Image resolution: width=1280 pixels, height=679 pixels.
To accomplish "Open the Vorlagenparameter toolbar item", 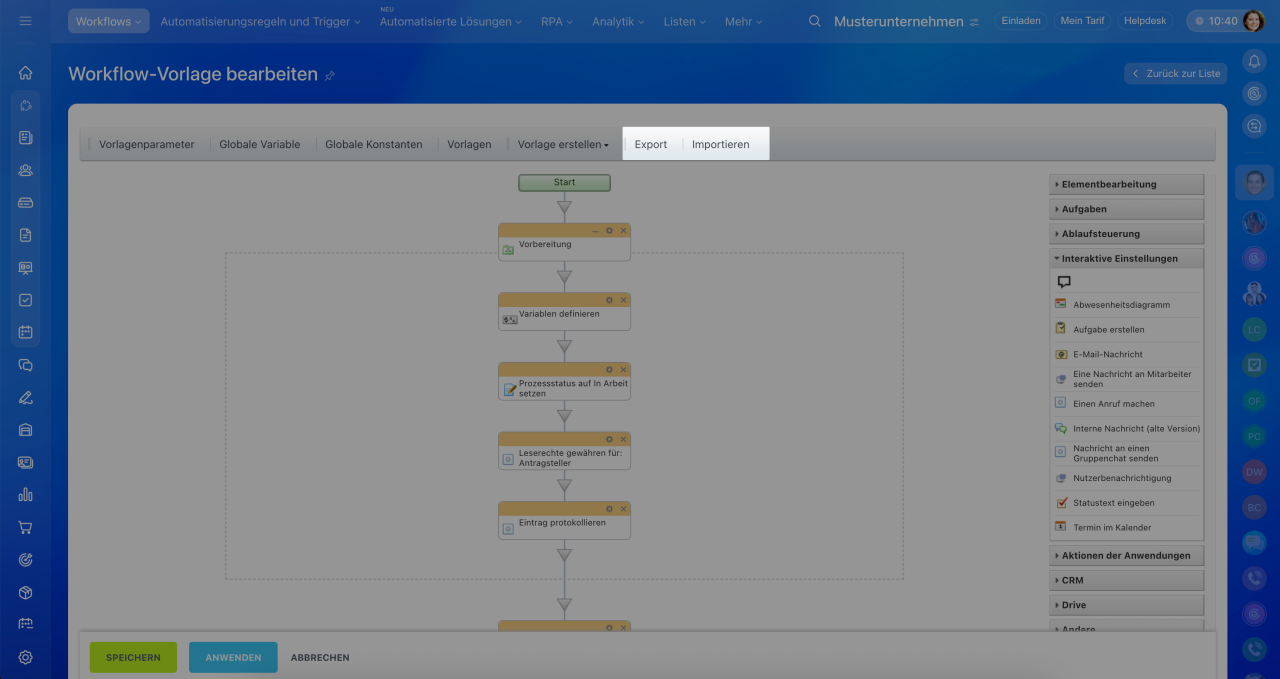I will 147,144.
